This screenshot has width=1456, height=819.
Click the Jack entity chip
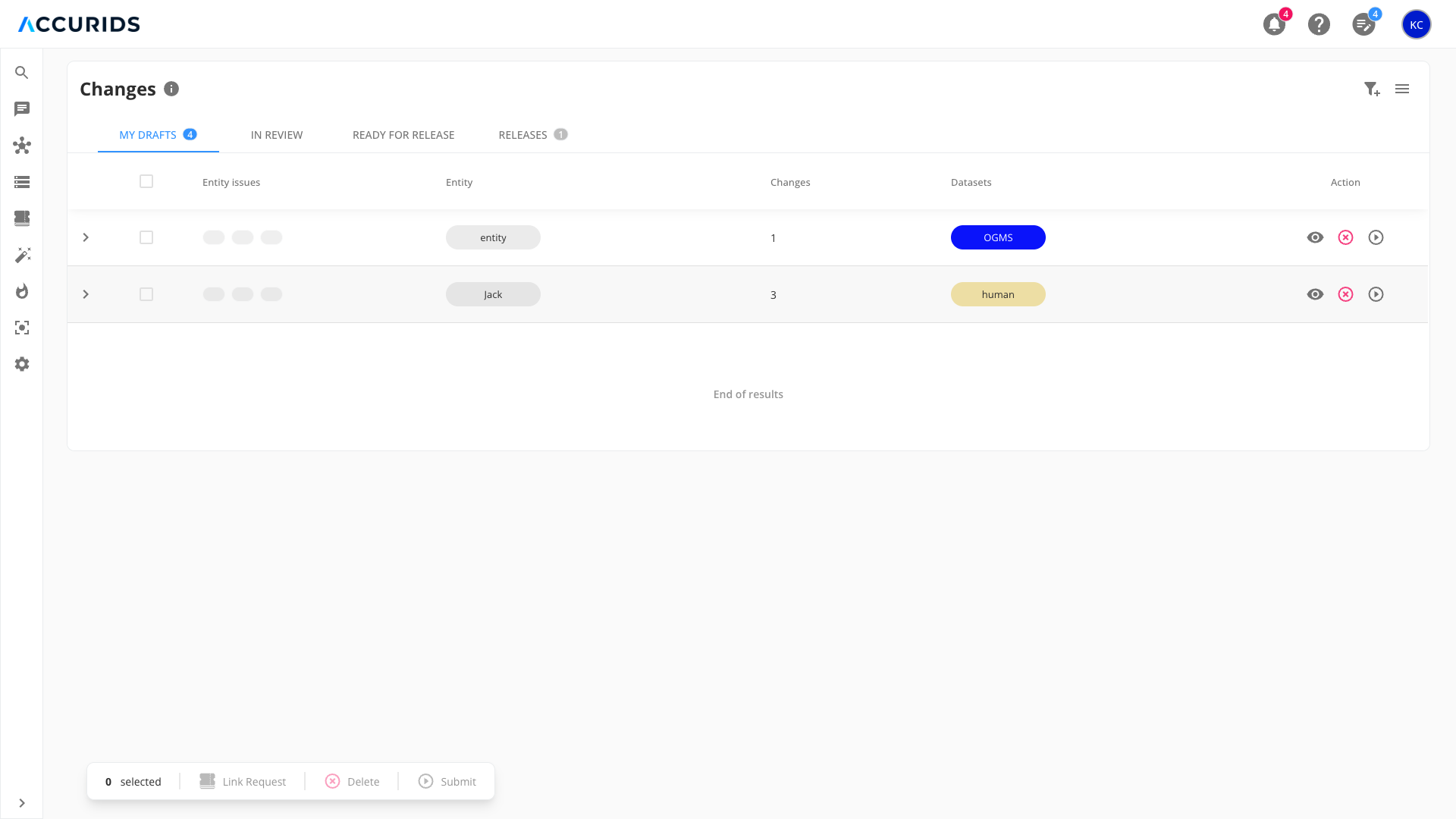pos(493,294)
